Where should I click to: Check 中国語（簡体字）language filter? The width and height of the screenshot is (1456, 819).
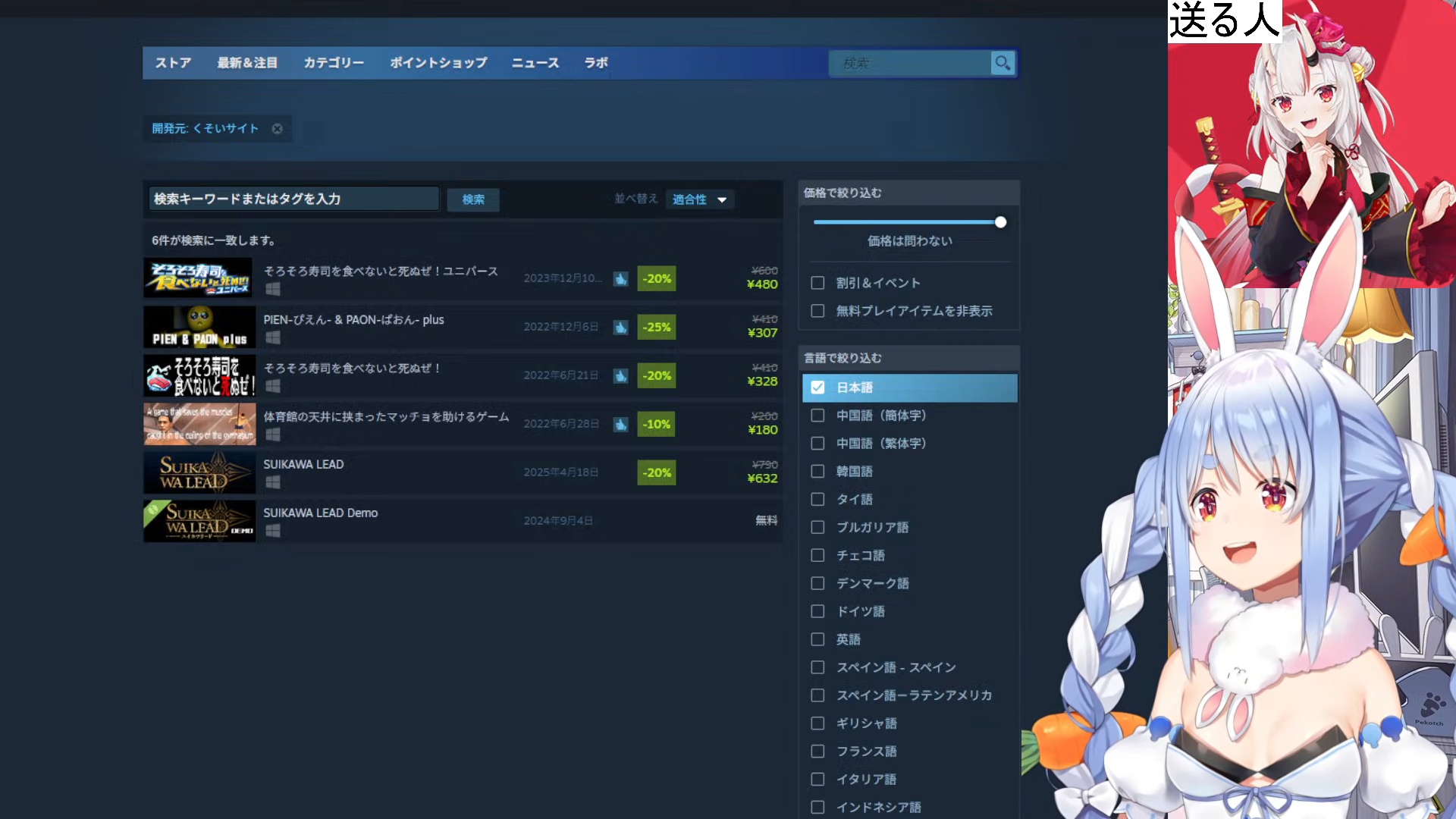[x=817, y=416]
